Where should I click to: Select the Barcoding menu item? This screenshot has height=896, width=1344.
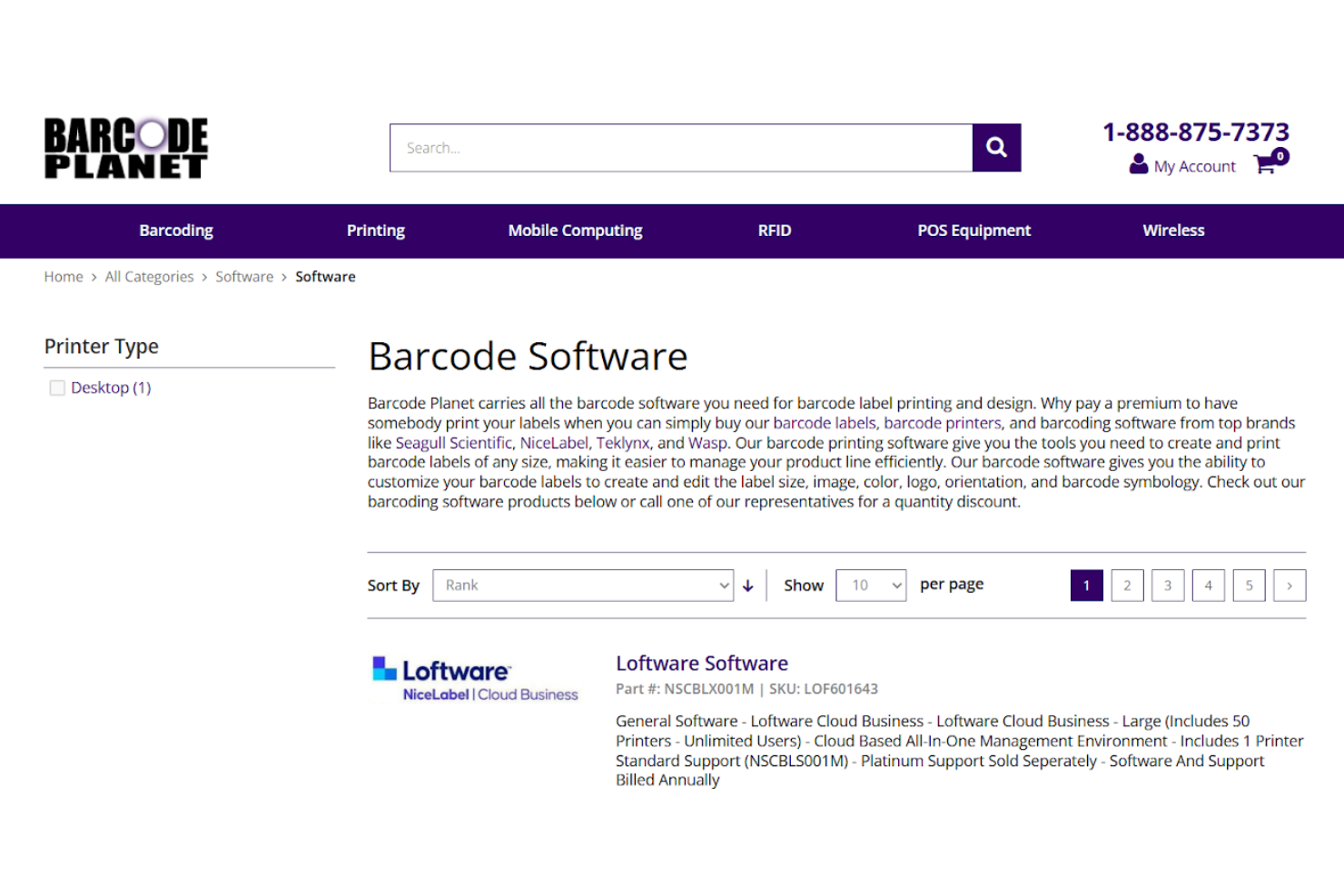[x=175, y=230]
